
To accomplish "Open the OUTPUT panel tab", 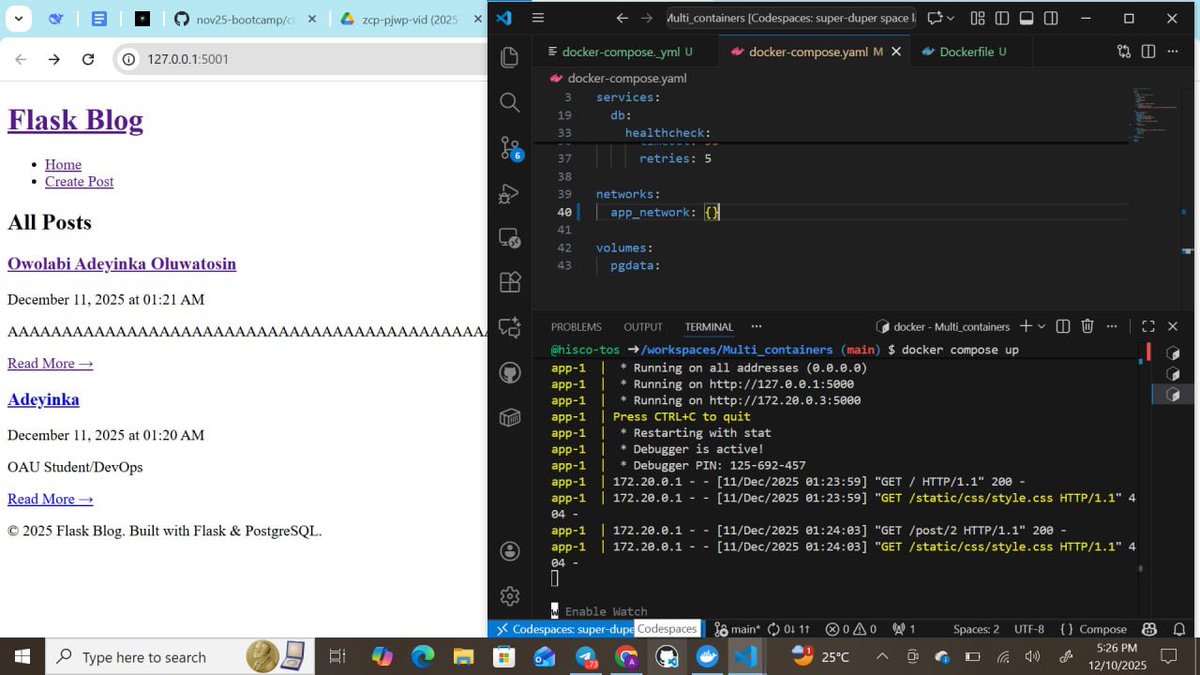I will (643, 327).
